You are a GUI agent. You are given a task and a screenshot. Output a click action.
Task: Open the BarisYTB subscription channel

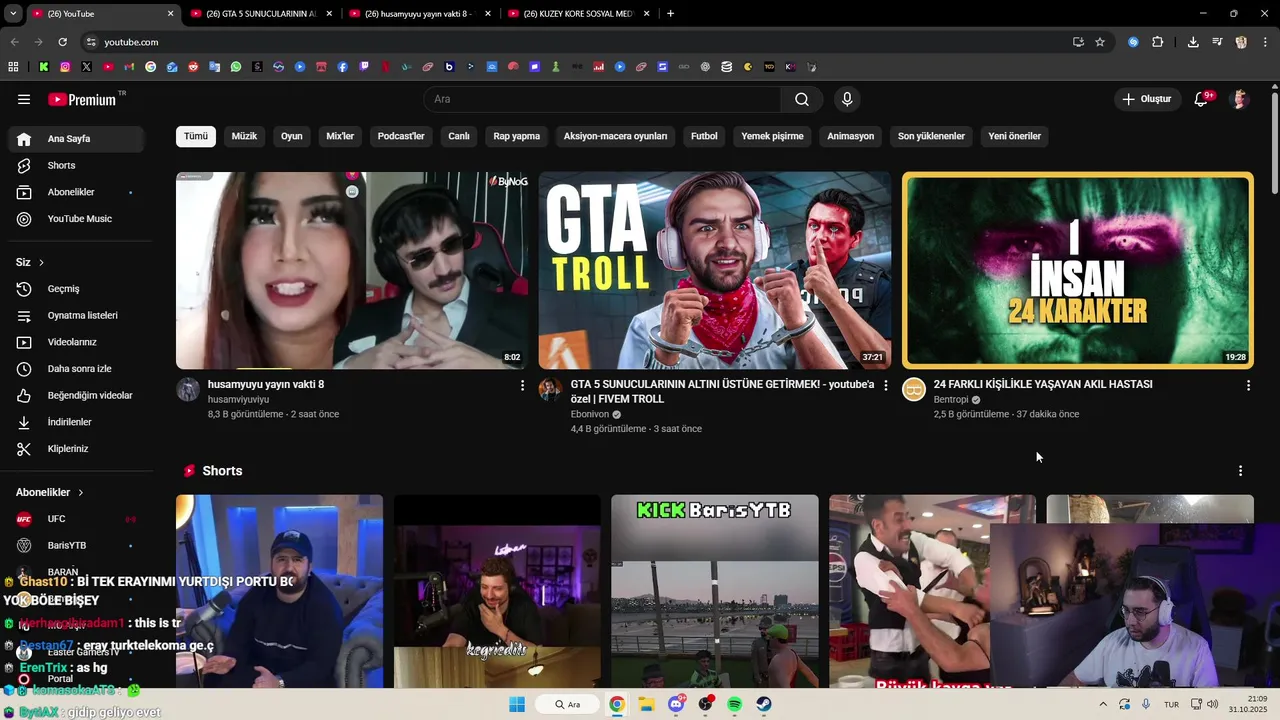point(76,545)
